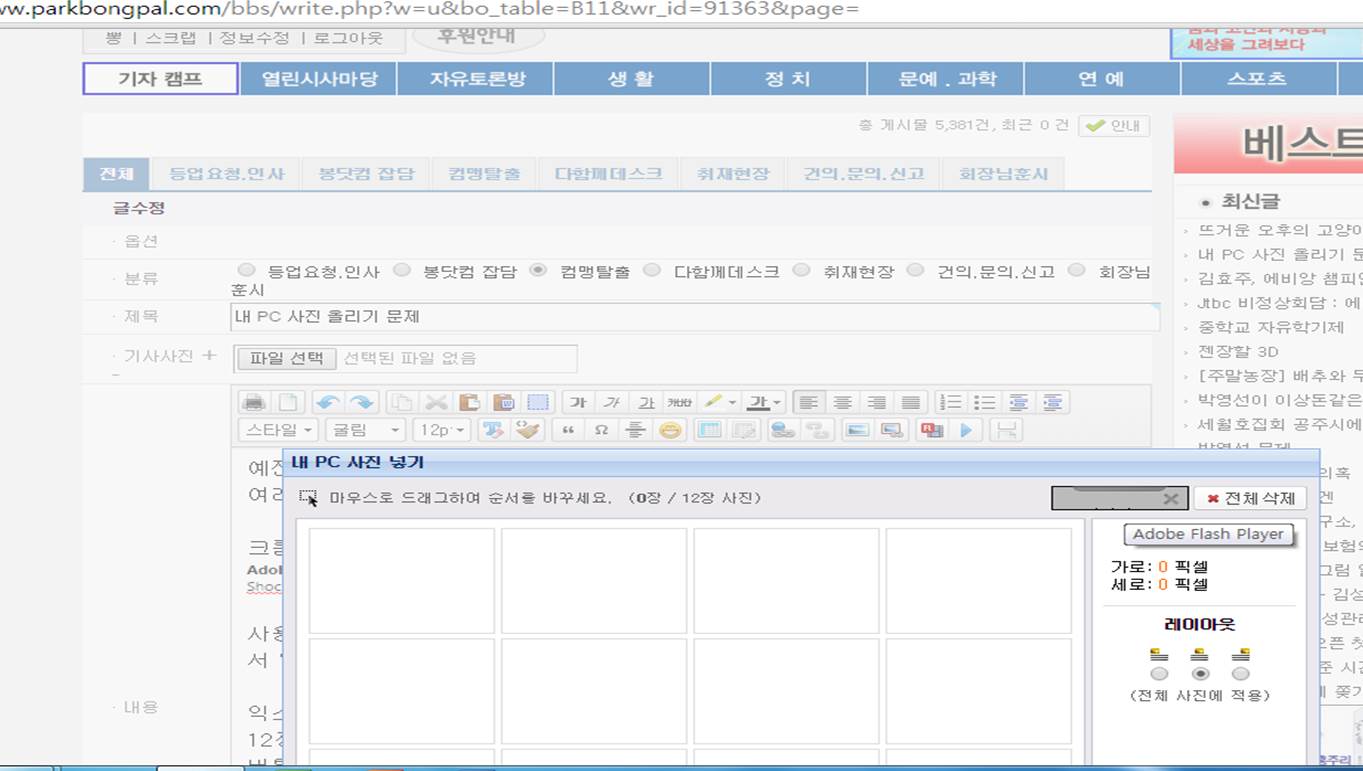Viewport: 1363px width, 771px height.
Task: Select the 취재현장 category radio button
Action: (x=801, y=270)
